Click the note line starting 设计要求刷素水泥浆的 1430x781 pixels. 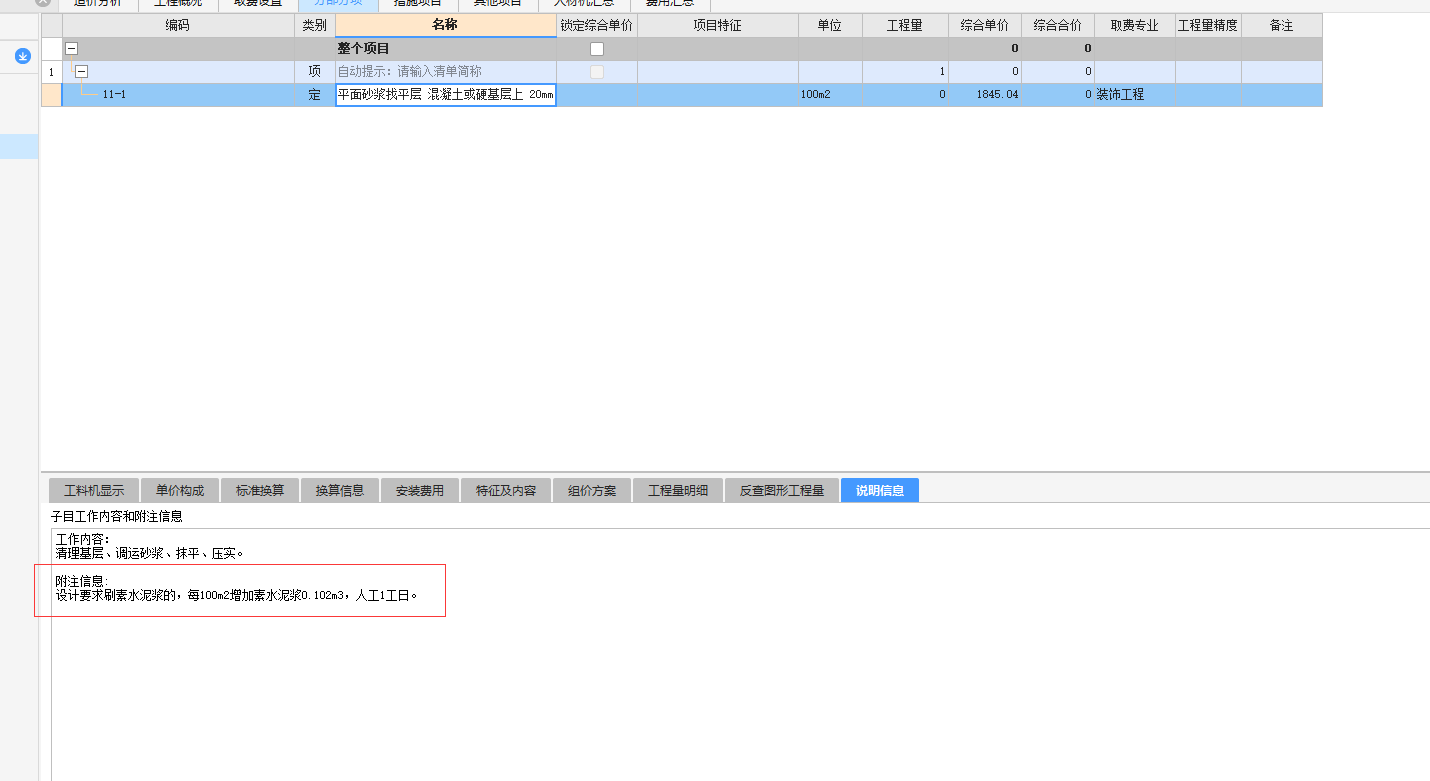click(x=236, y=595)
